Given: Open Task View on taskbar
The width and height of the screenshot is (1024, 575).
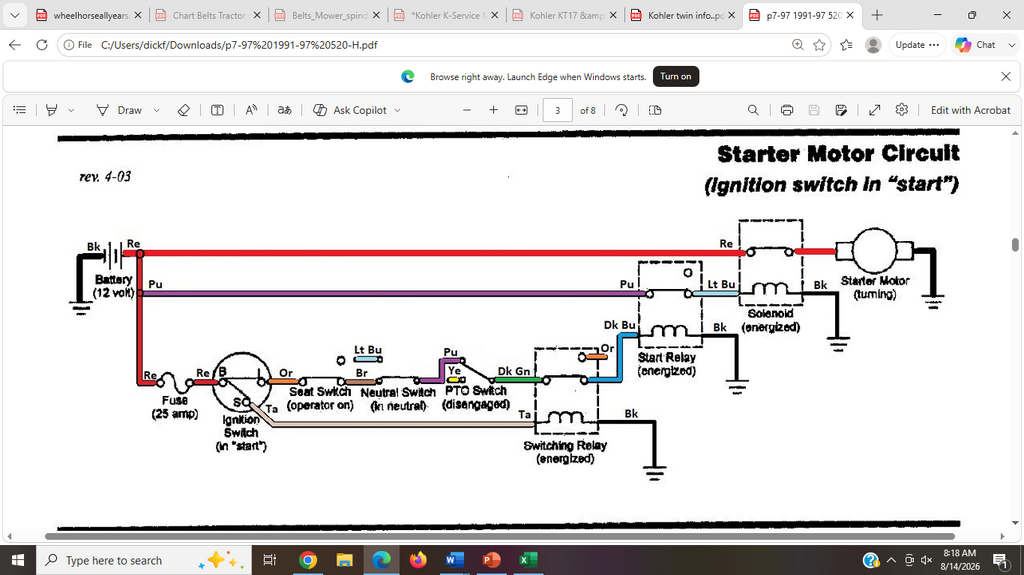Looking at the screenshot, I should pos(269,560).
